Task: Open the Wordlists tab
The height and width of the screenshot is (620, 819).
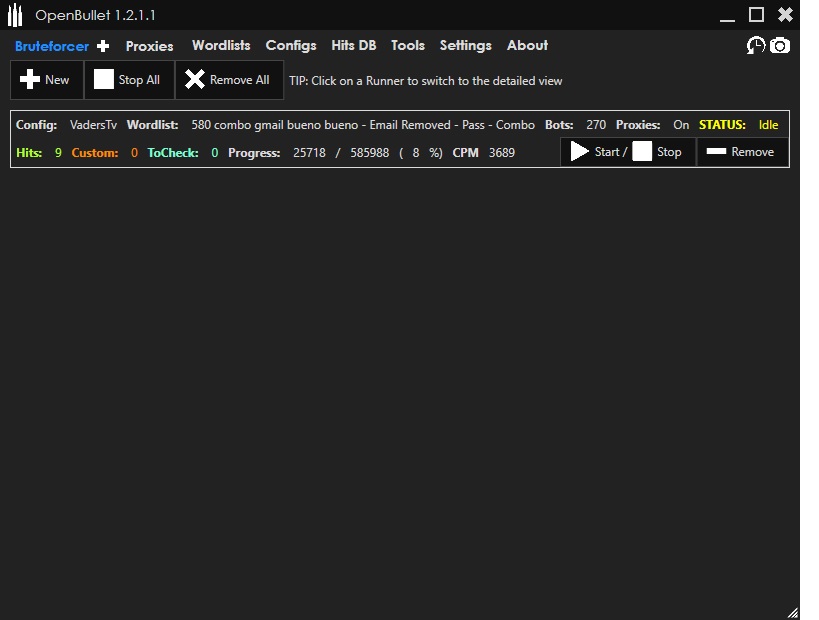Action: [221, 45]
